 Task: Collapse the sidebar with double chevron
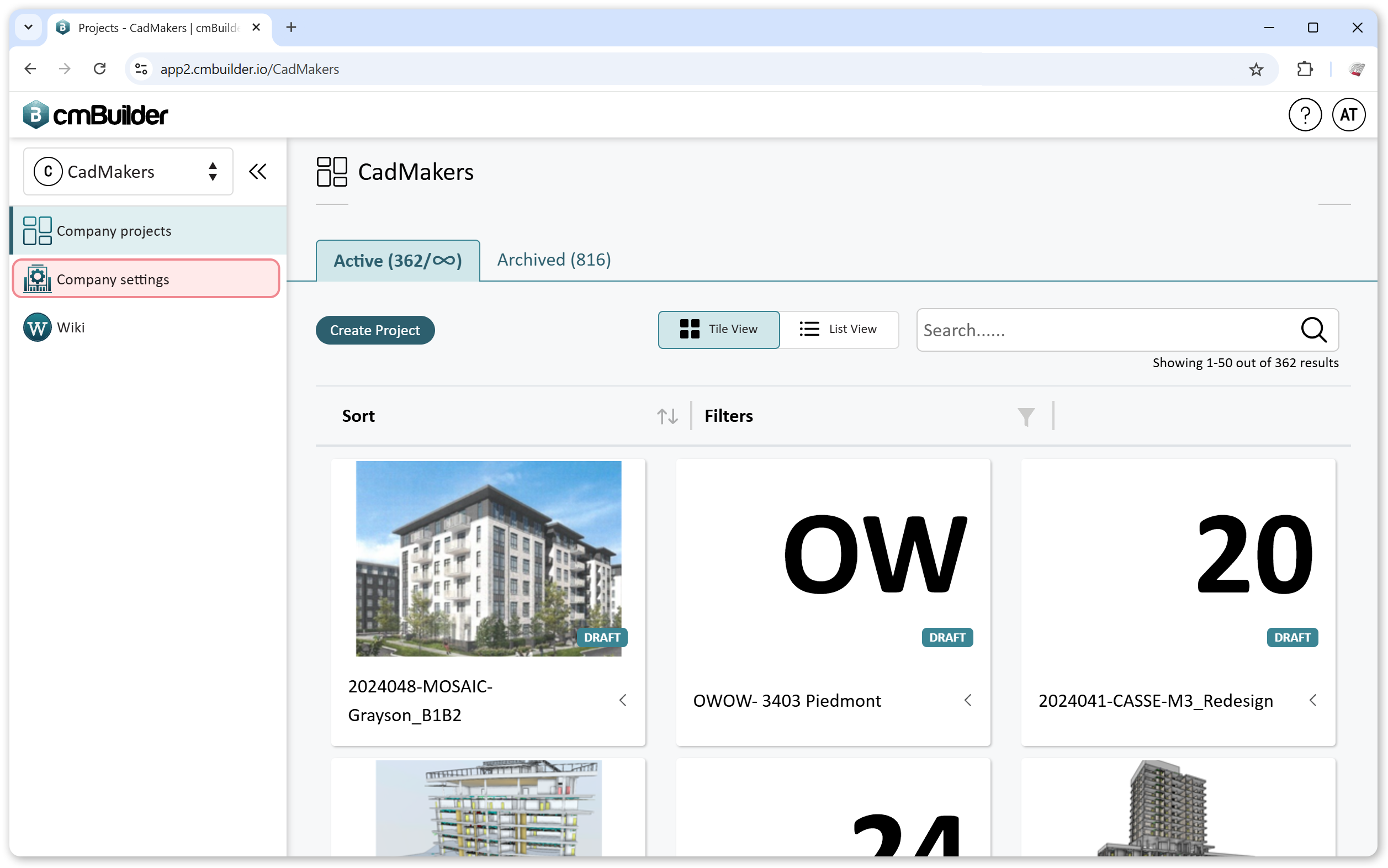tap(257, 171)
